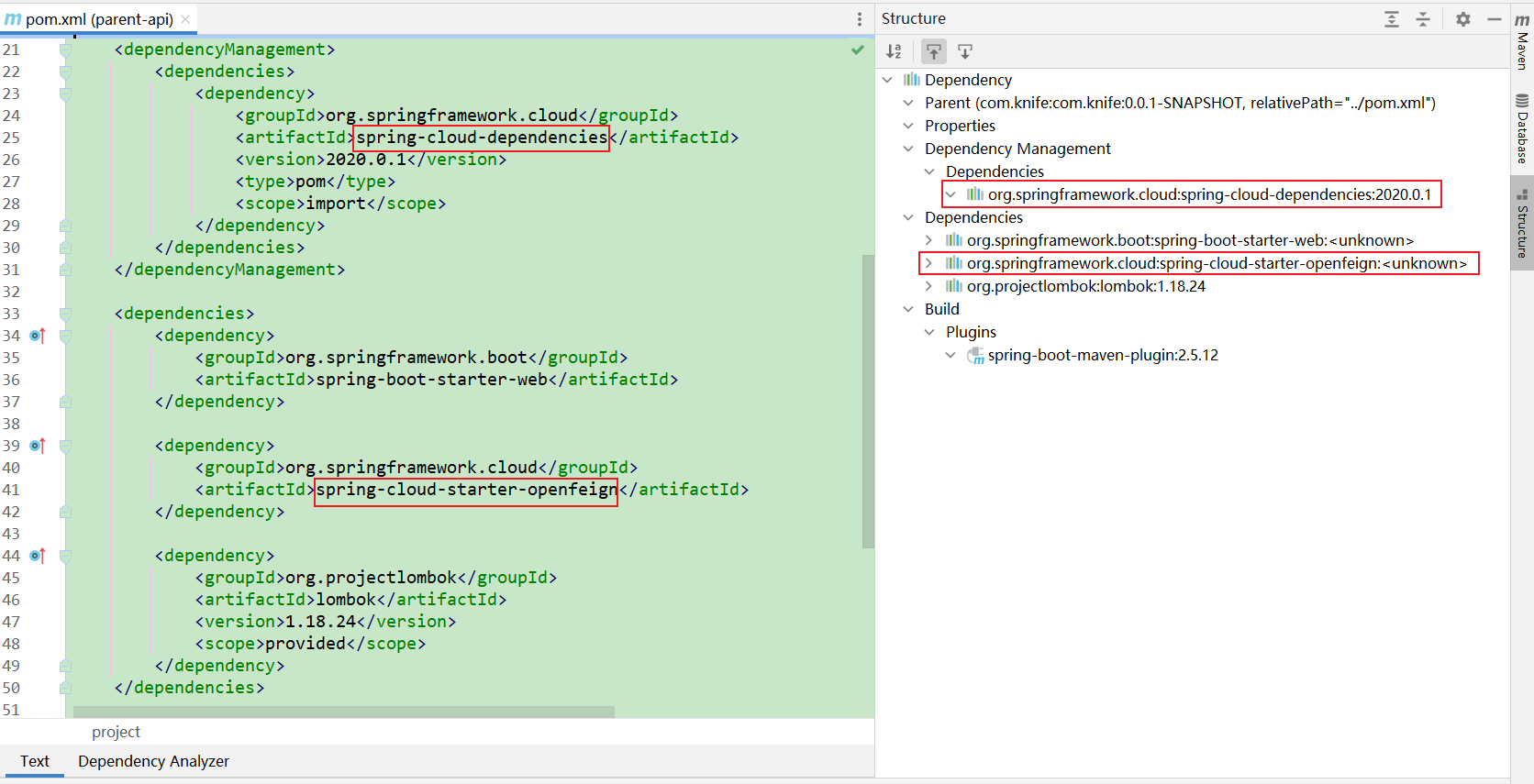Click Expand All icon in Structure header
This screenshot has height=784, width=1534.
[1392, 19]
